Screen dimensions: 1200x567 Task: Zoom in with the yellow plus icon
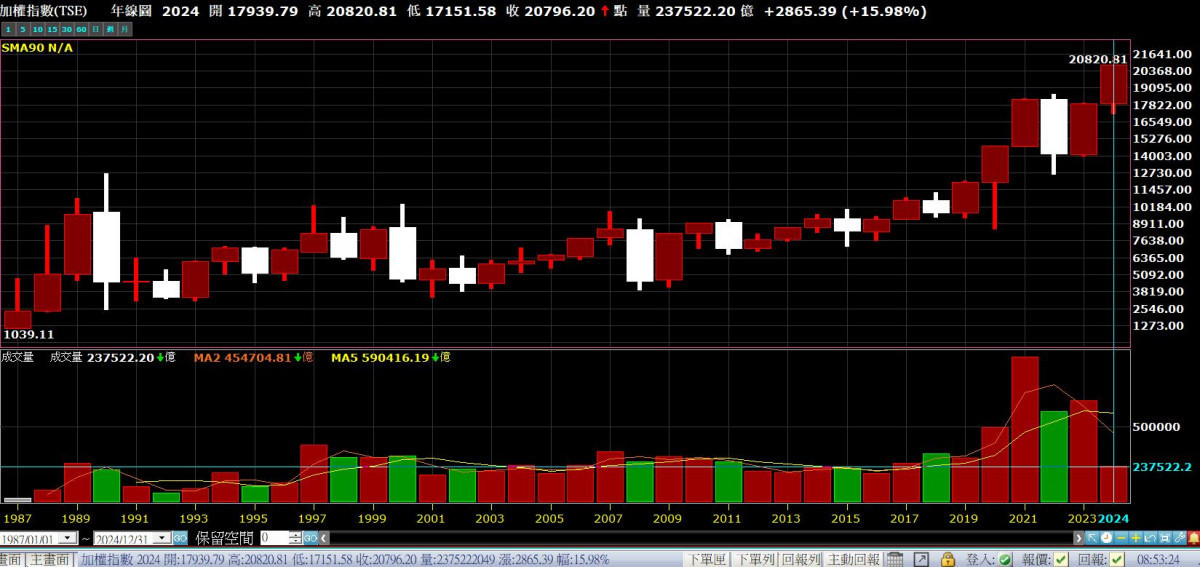tap(1135, 538)
